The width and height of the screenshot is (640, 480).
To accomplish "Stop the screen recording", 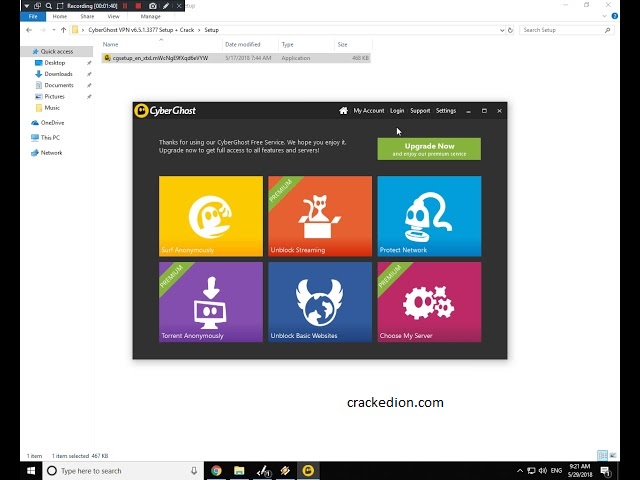I will [138, 6].
